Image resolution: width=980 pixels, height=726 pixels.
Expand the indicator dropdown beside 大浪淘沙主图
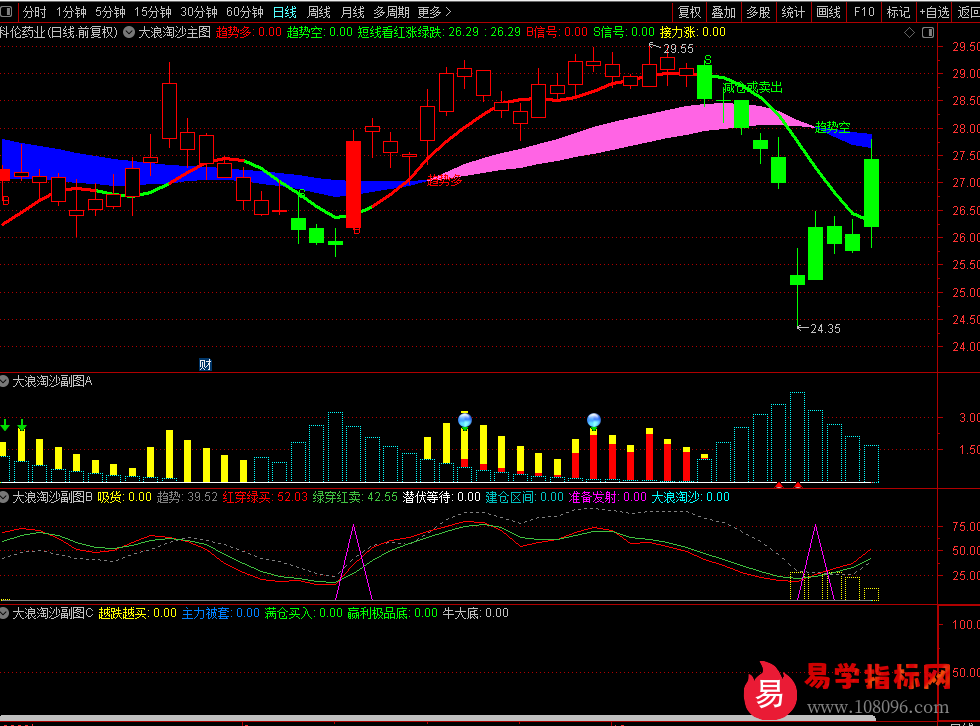coord(129,32)
